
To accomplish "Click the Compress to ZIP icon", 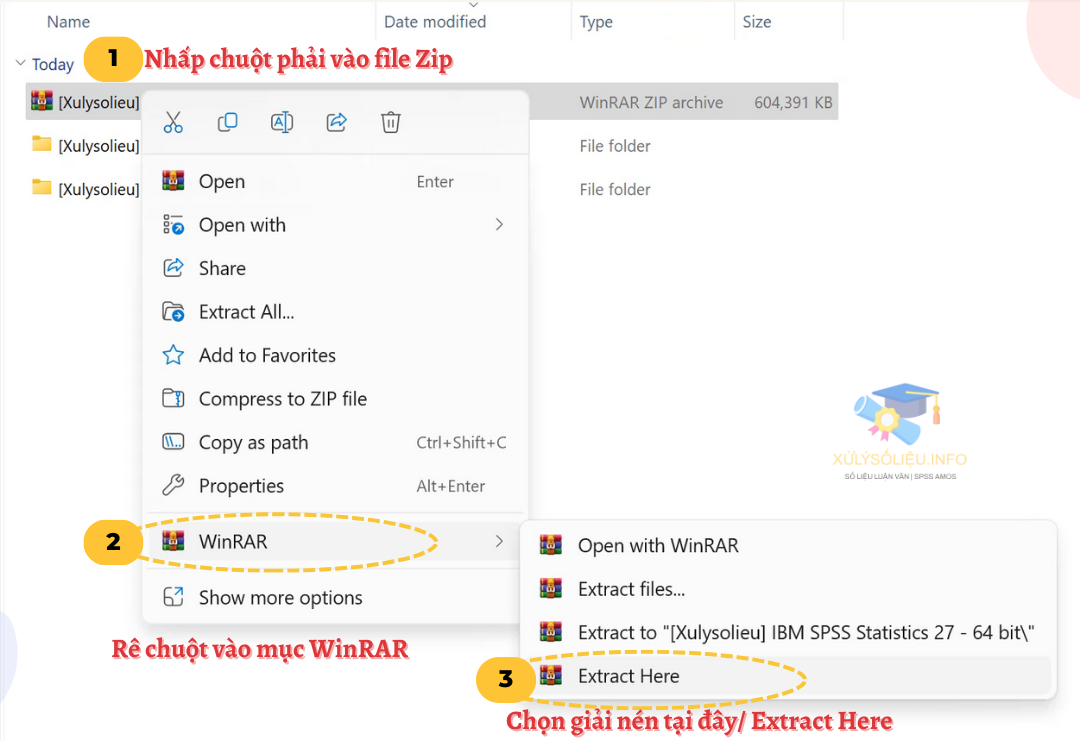I will [x=173, y=398].
